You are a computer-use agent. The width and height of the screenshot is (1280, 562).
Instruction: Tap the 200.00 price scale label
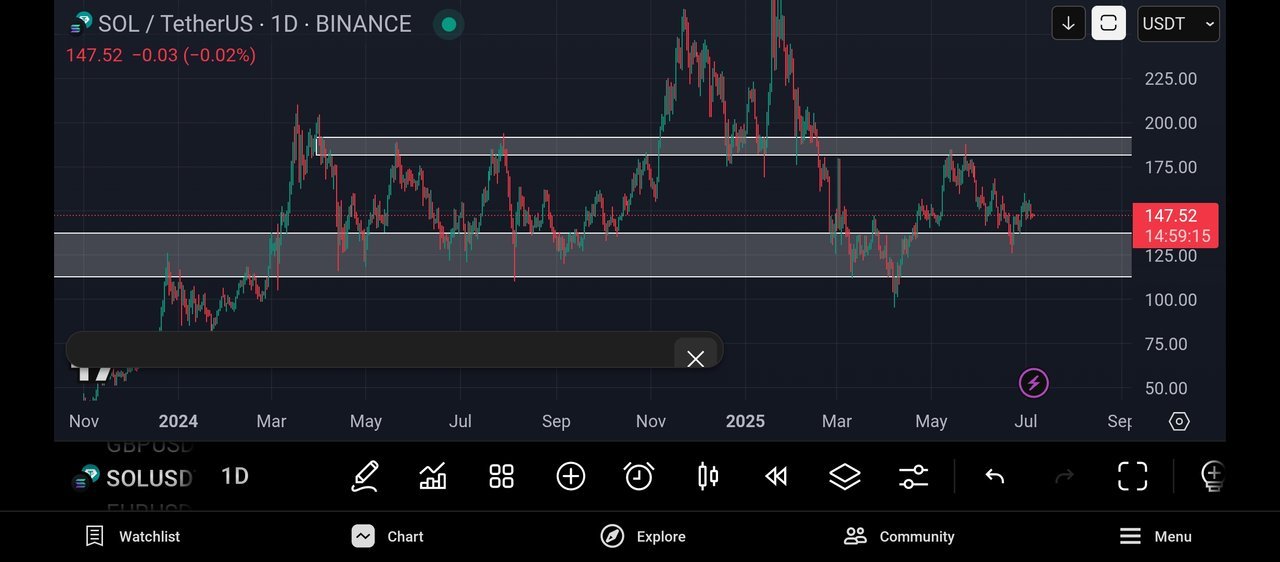(x=1171, y=123)
